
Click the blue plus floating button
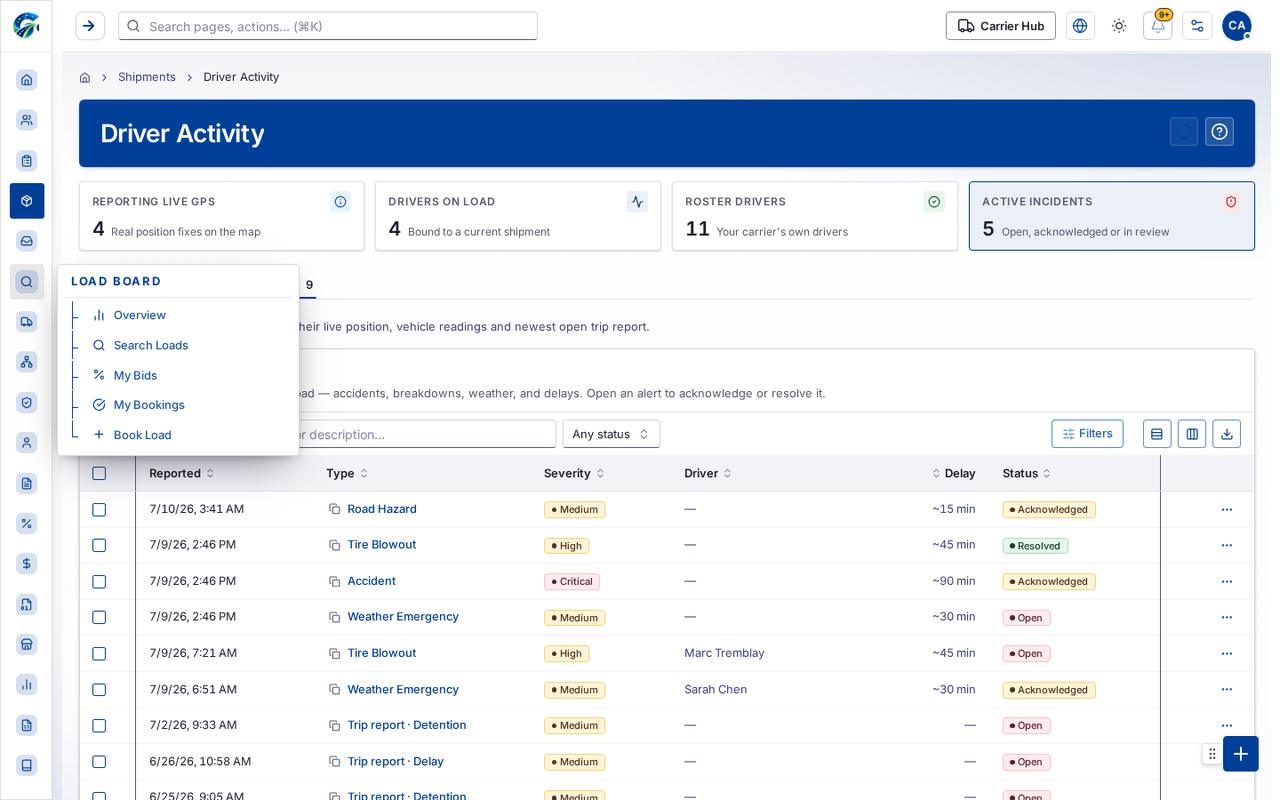click(1240, 754)
